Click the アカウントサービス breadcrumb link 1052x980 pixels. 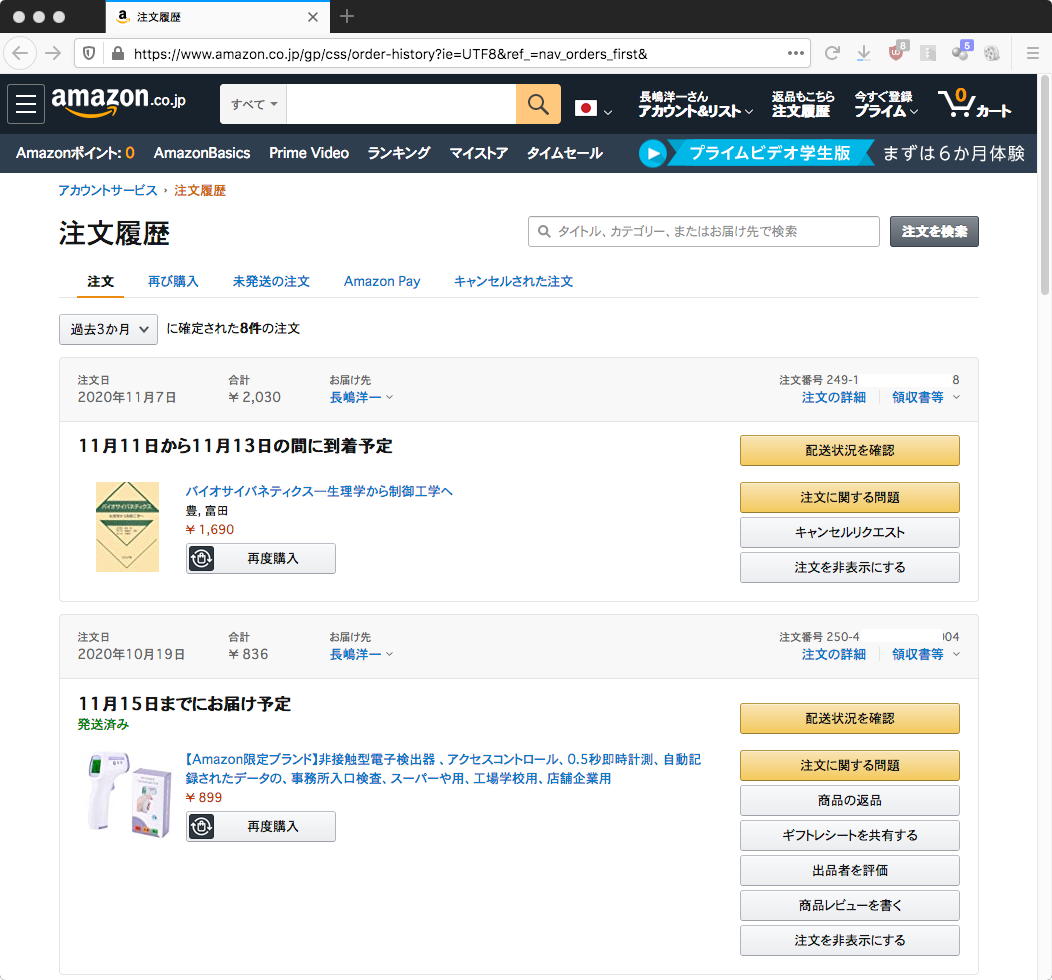coord(107,190)
